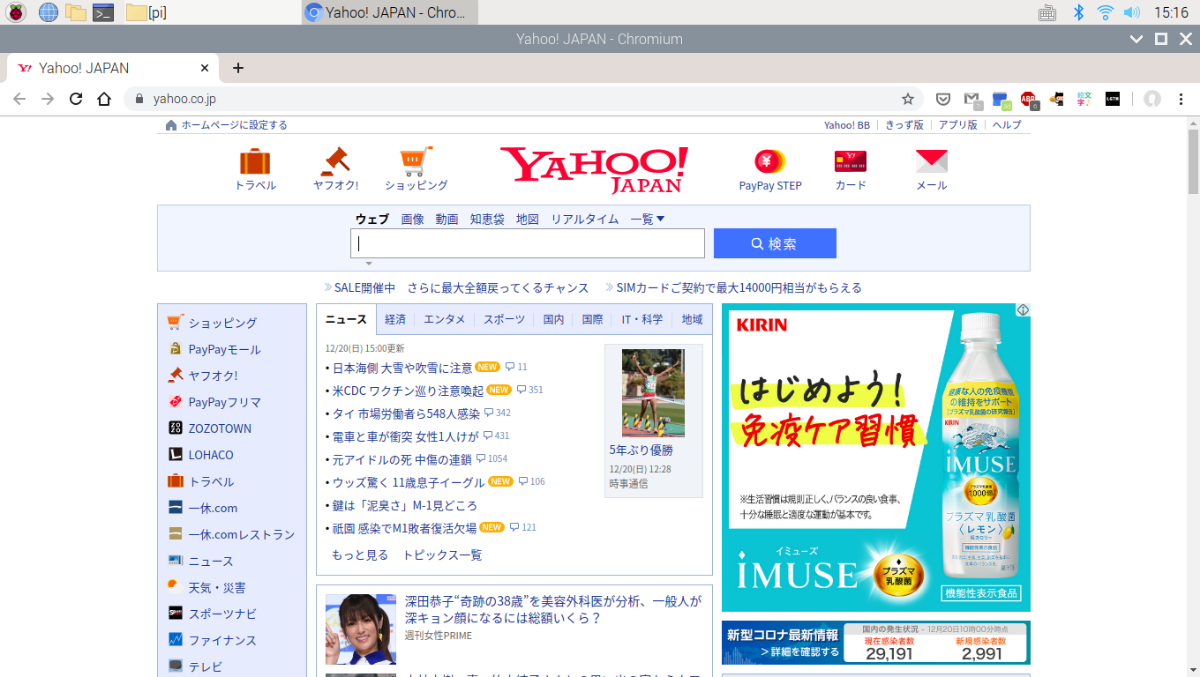The image size is (1200, 677).
Task: Open the Mail (メール) envelope icon
Action: [931, 161]
